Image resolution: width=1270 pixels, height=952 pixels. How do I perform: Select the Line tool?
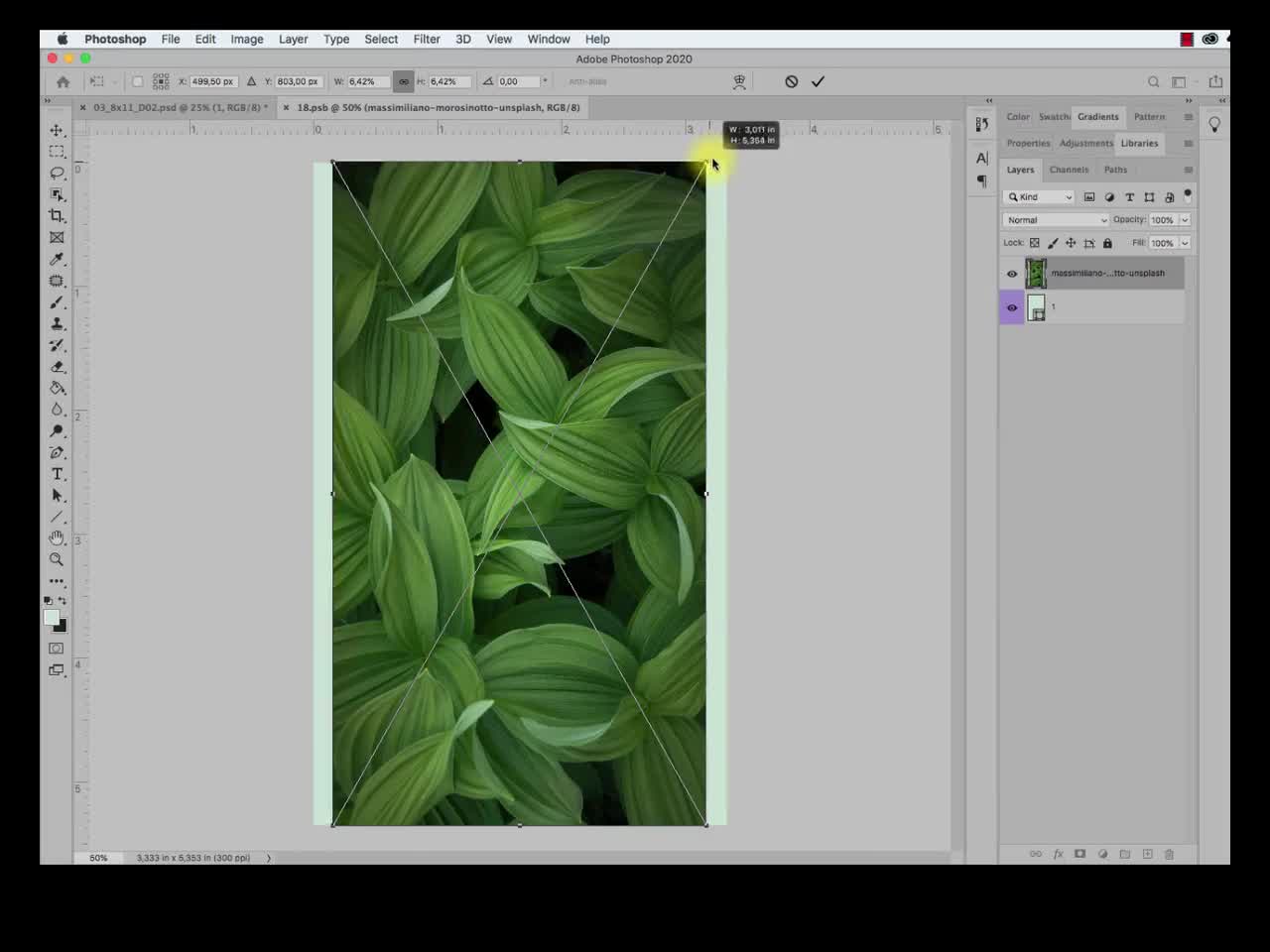(x=57, y=518)
